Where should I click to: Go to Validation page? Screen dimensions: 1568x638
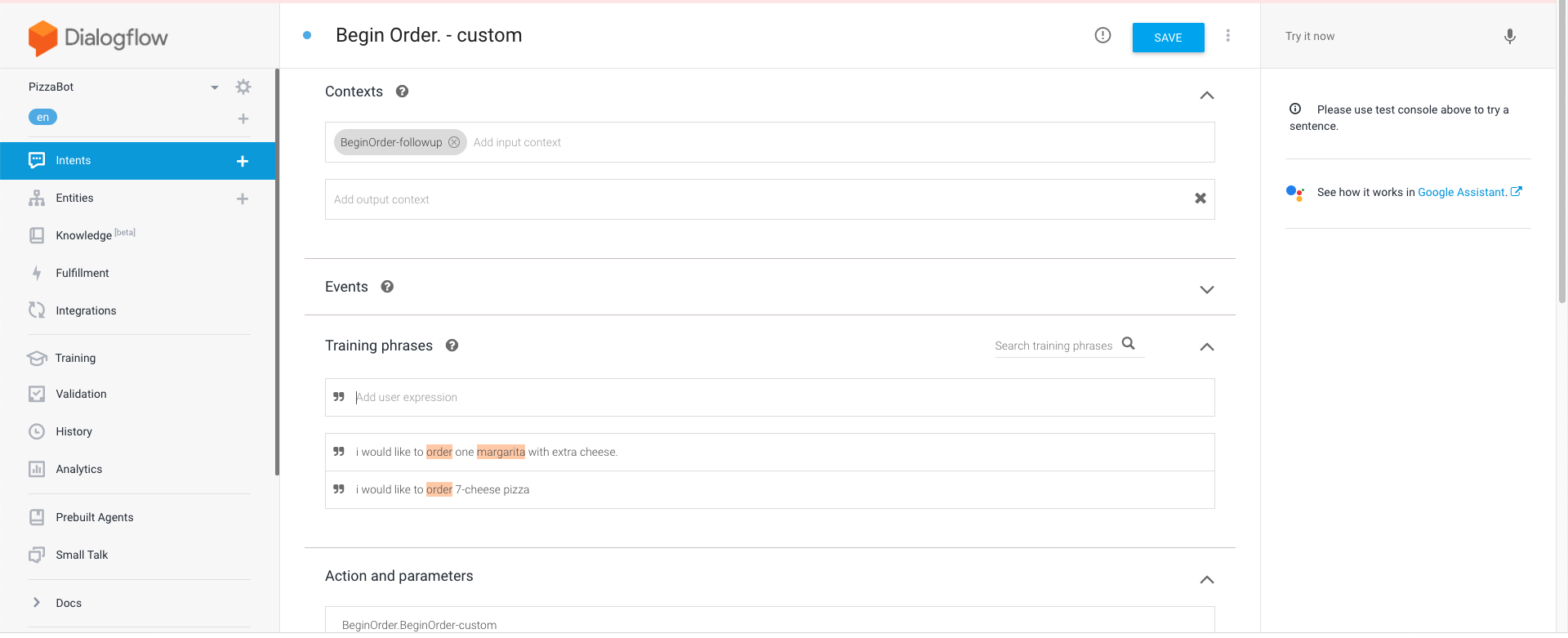pos(81,394)
